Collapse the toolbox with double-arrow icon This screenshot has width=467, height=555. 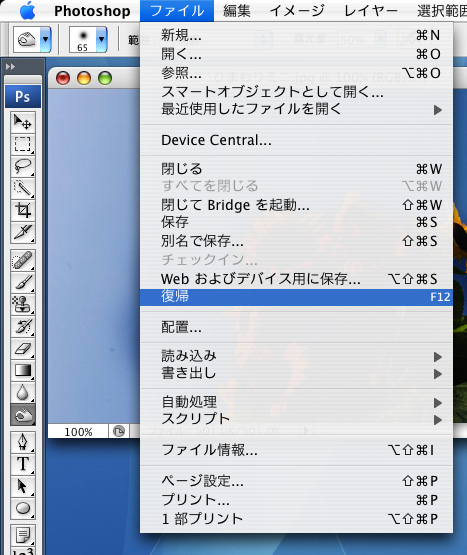(x=11, y=67)
